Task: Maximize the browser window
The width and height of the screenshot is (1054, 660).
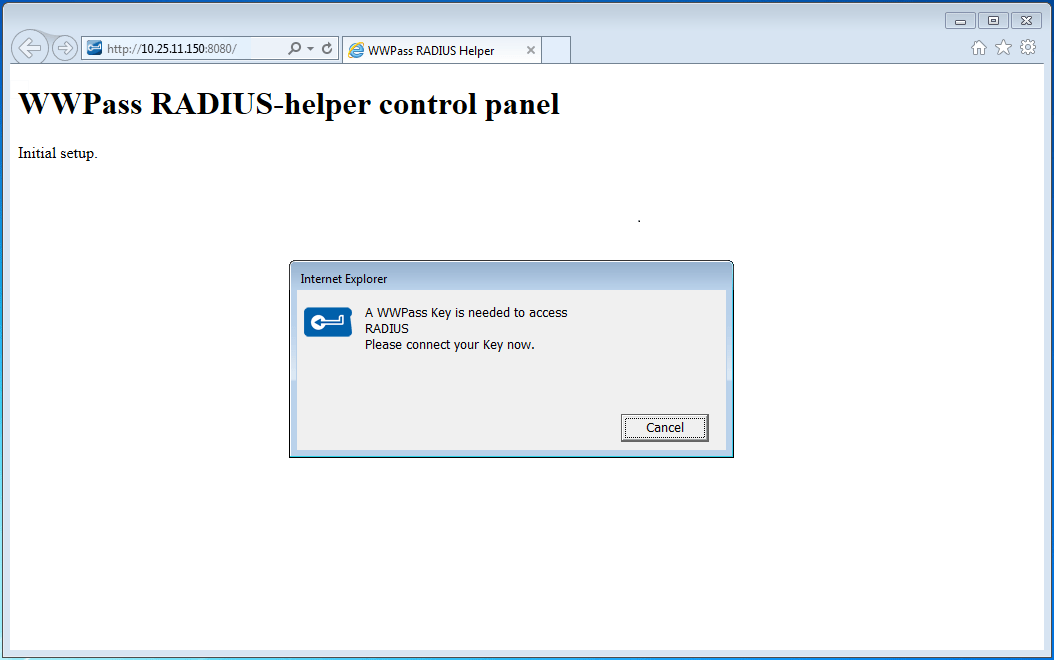Action: (993, 21)
